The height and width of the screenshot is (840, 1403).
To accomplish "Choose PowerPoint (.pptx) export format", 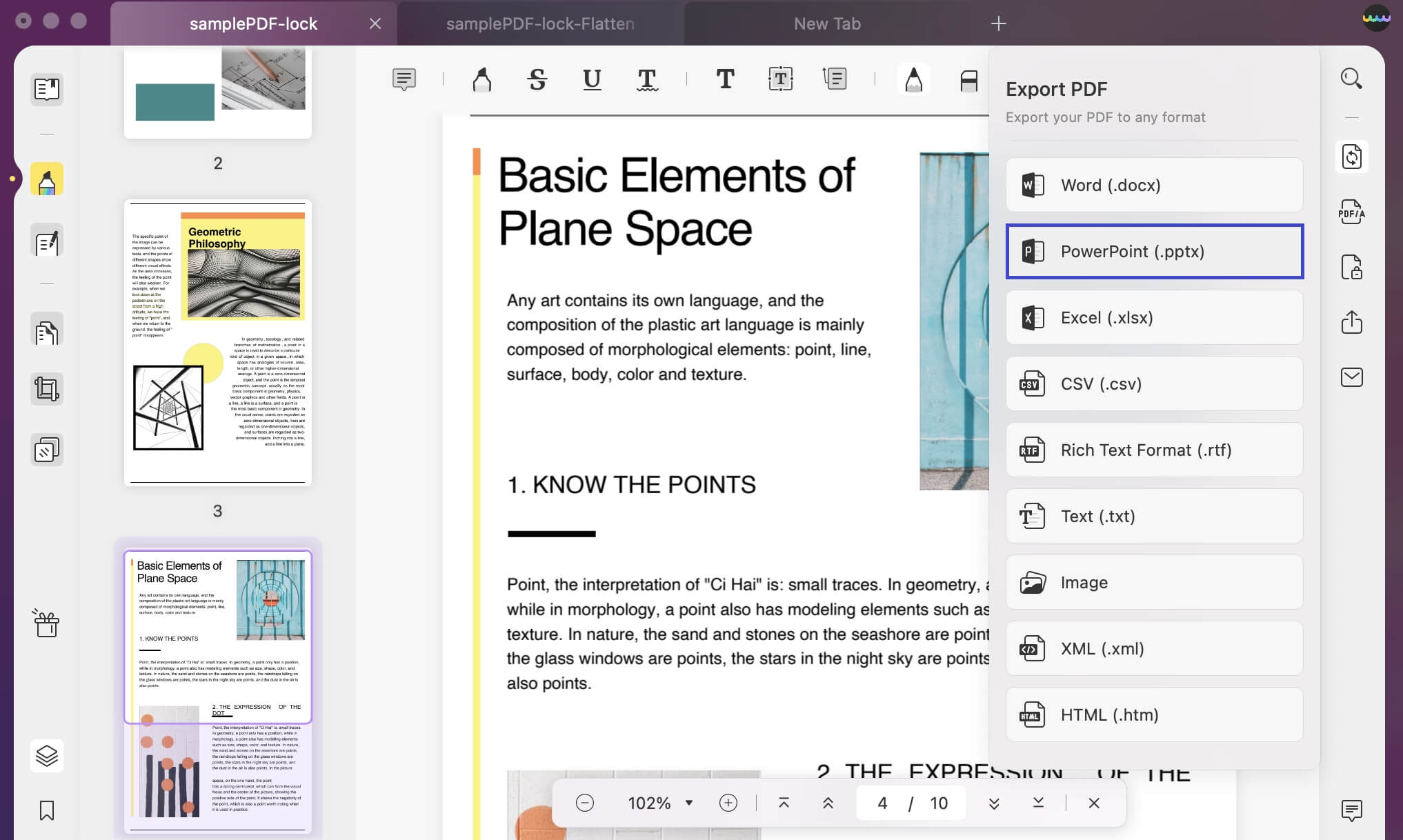I will click(x=1154, y=251).
